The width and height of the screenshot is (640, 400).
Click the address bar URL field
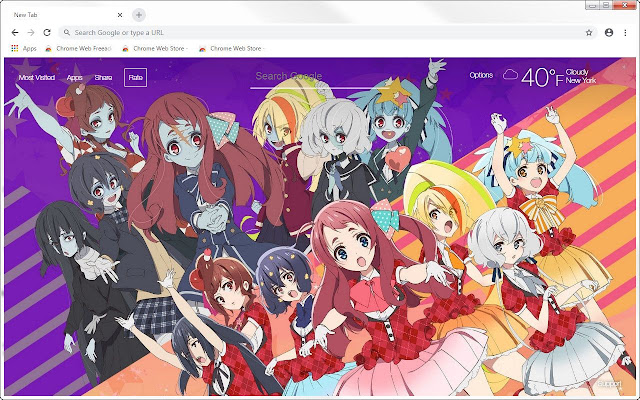click(328, 33)
